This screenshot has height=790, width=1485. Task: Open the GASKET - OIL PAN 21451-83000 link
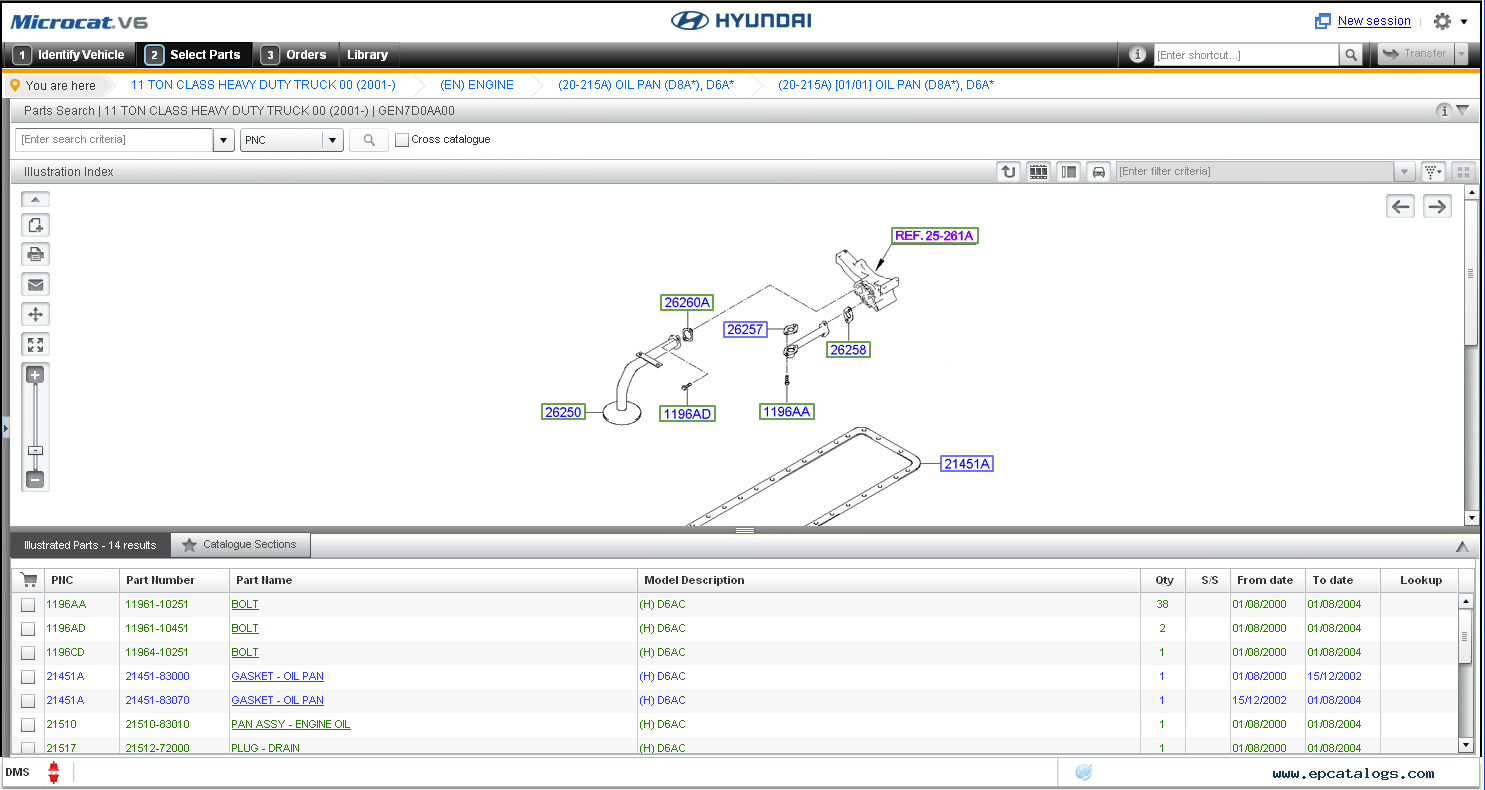pyautogui.click(x=277, y=677)
